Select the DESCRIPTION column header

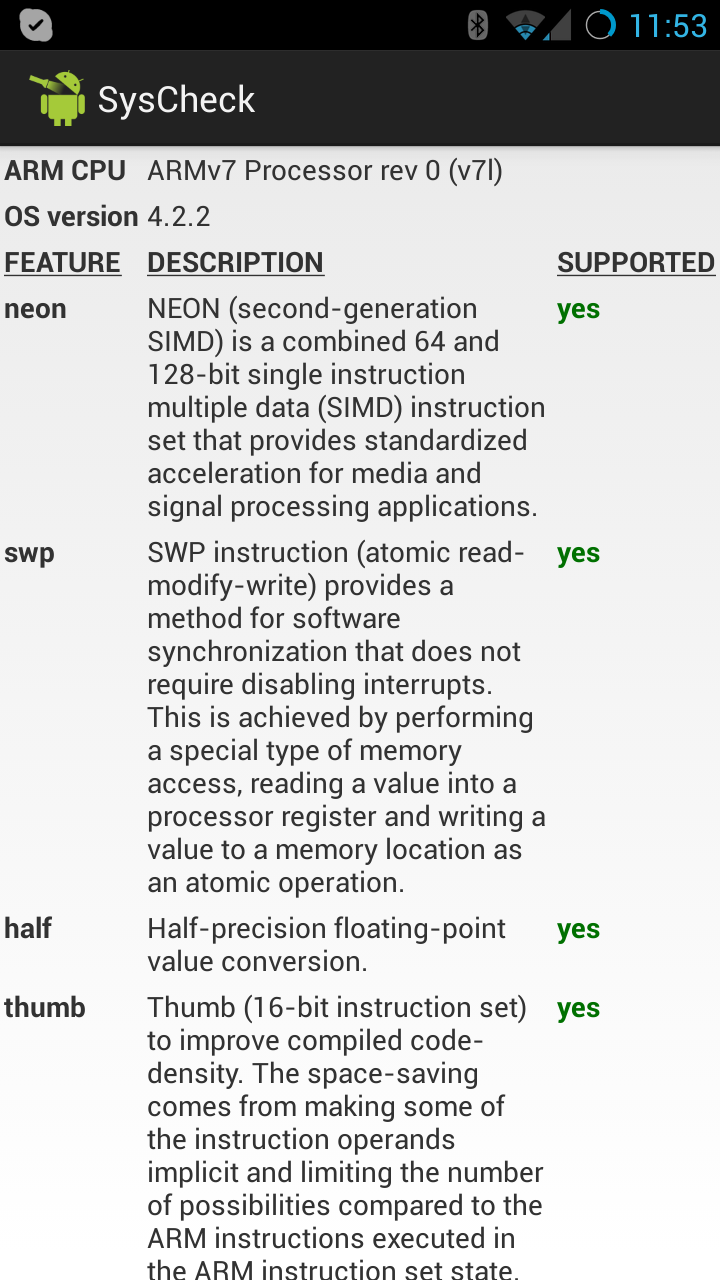coord(235,262)
